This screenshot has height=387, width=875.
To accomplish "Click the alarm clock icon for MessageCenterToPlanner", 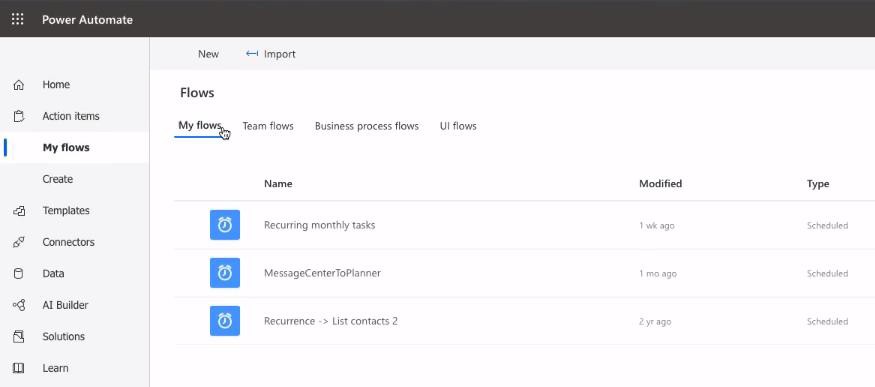I will click(x=225, y=273).
